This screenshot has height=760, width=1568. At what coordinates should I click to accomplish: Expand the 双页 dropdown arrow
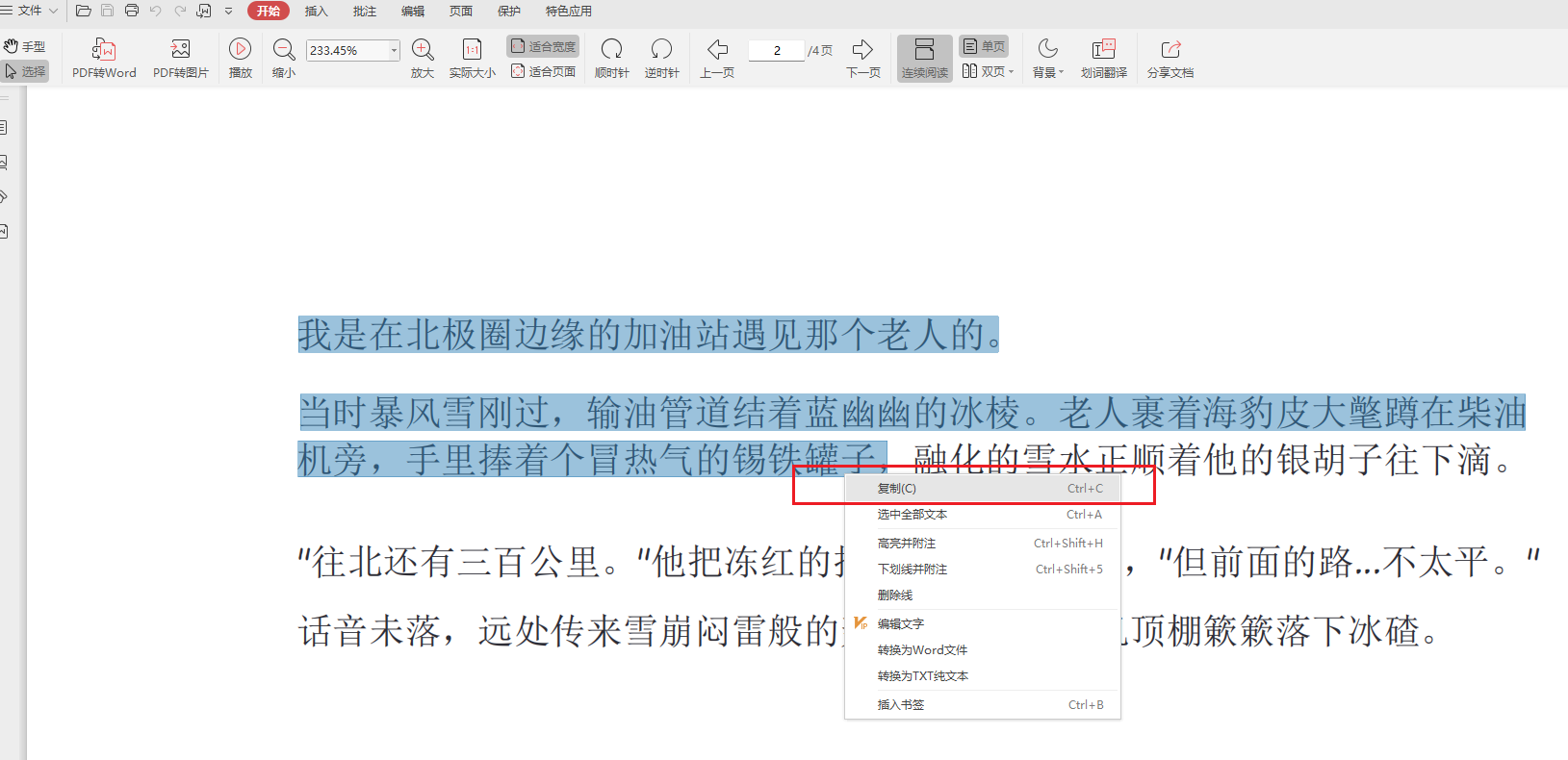[1011, 71]
